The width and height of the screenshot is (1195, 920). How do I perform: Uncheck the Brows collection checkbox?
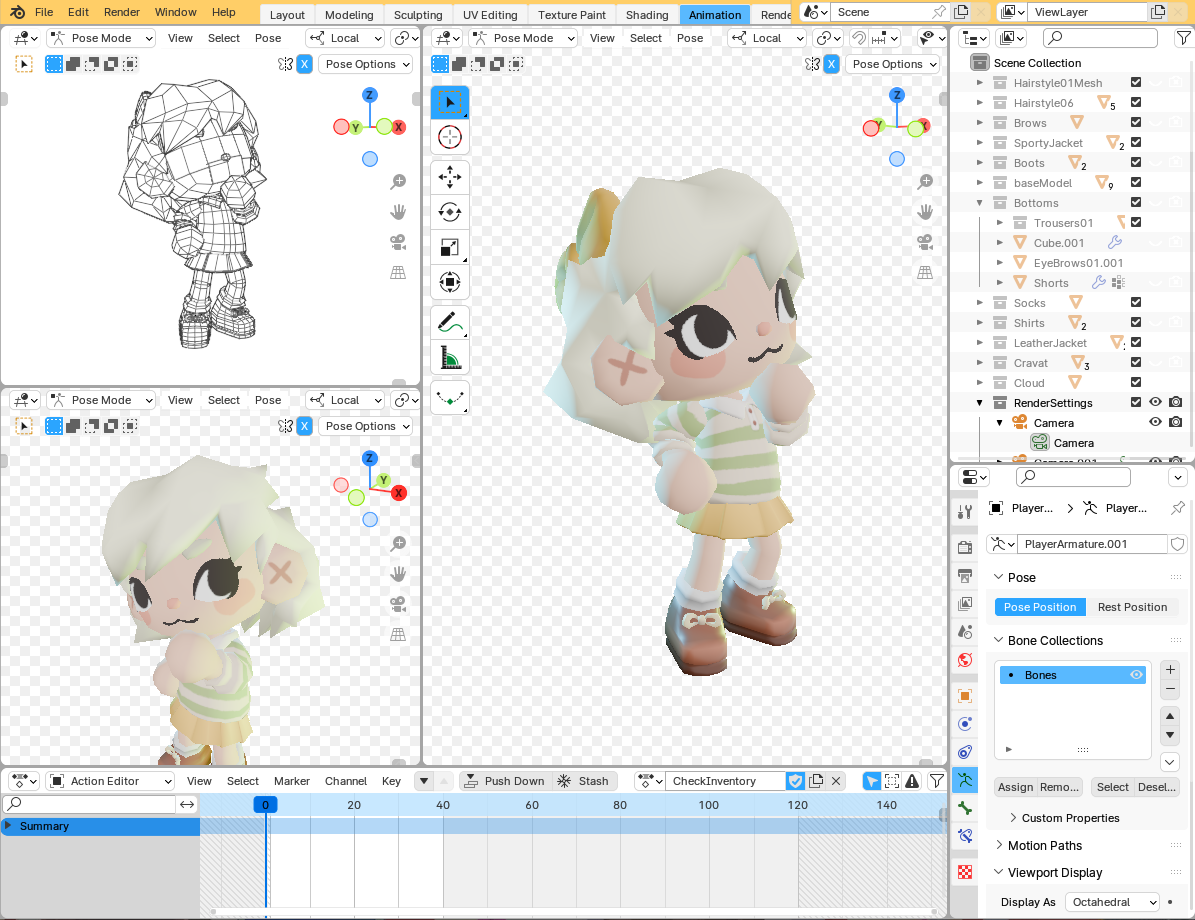[x=1136, y=122]
